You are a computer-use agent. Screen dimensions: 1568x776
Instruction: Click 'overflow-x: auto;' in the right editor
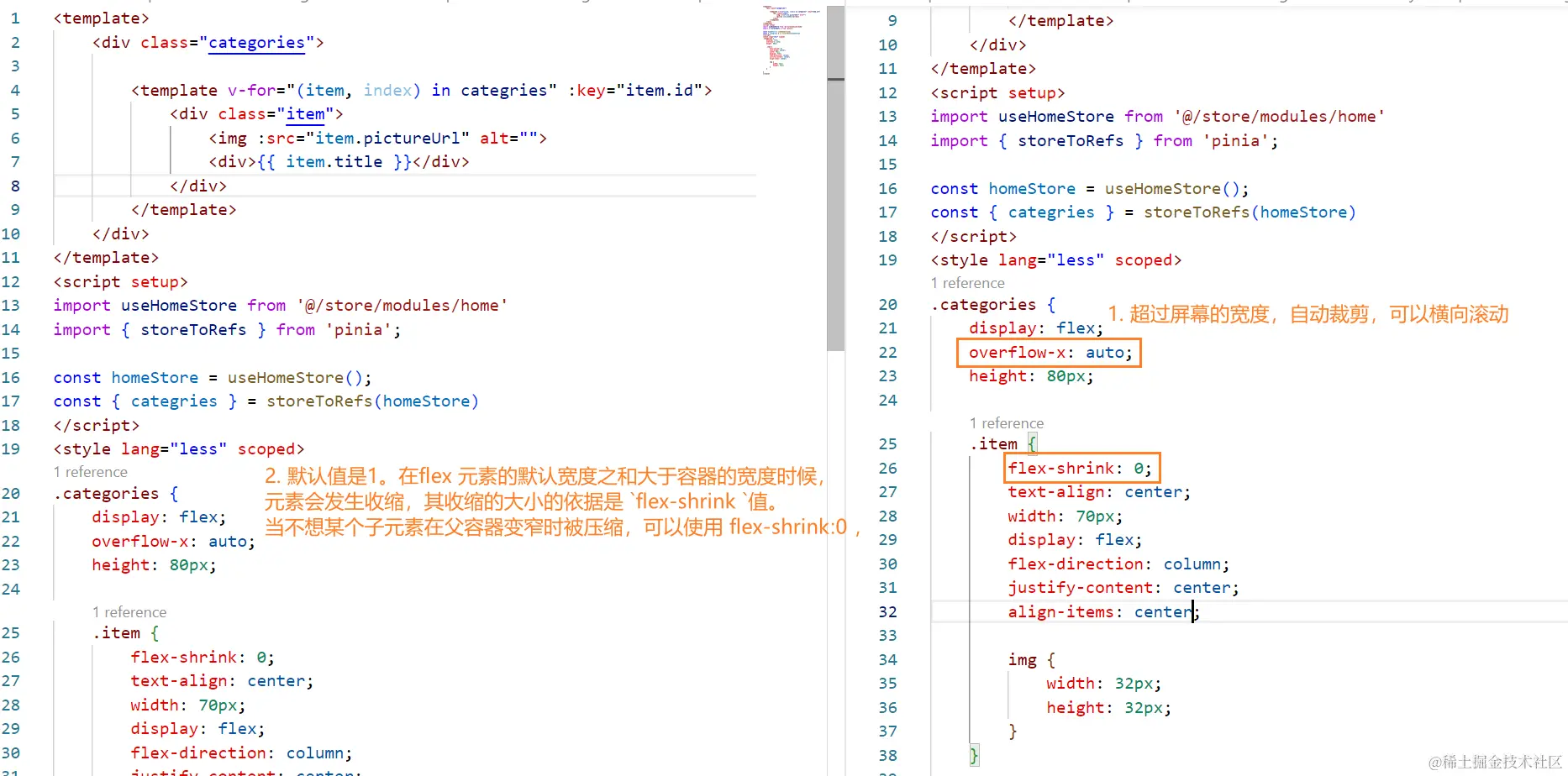1051,353
